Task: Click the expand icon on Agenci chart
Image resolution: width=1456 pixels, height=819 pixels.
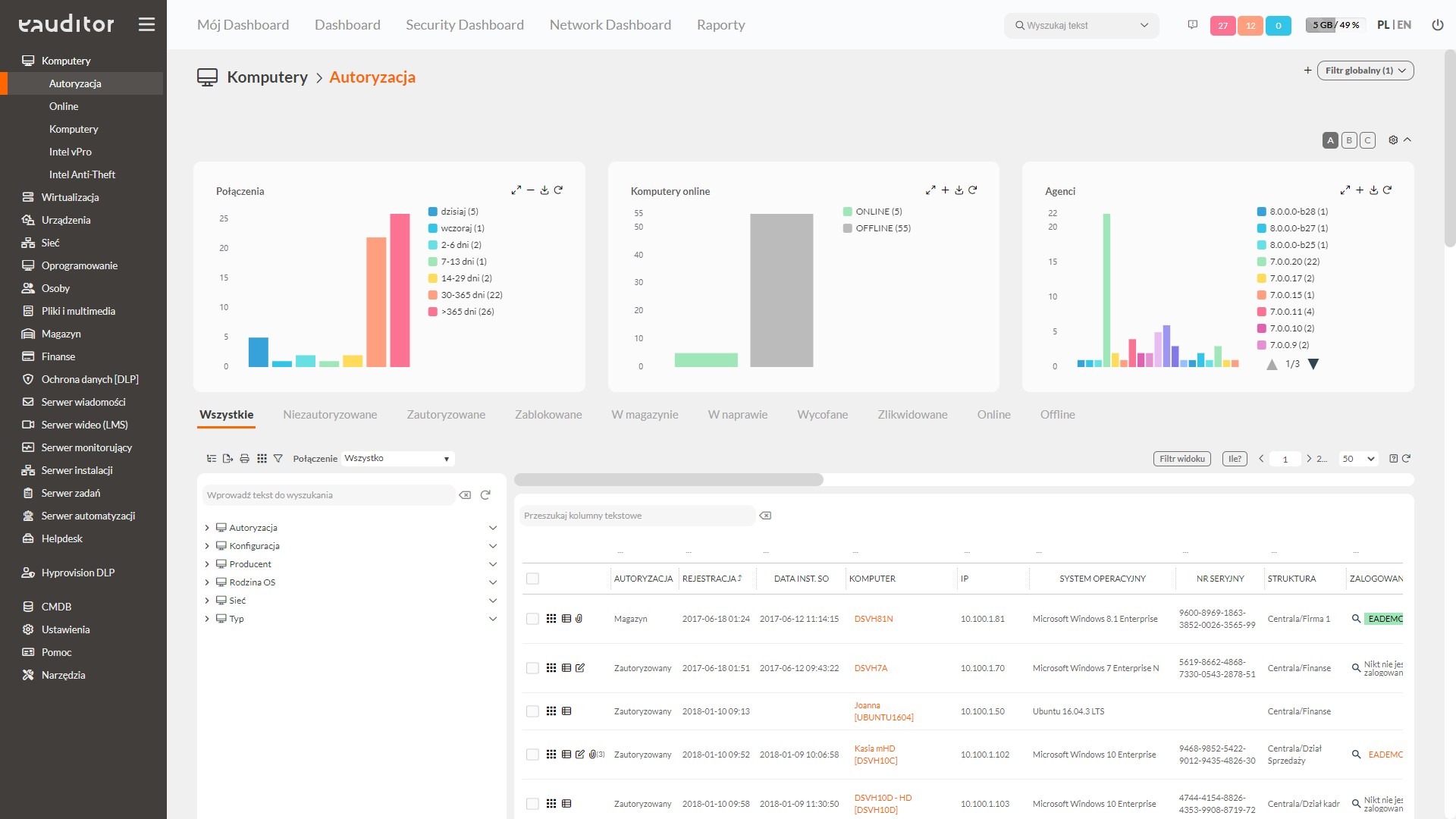Action: click(1343, 191)
